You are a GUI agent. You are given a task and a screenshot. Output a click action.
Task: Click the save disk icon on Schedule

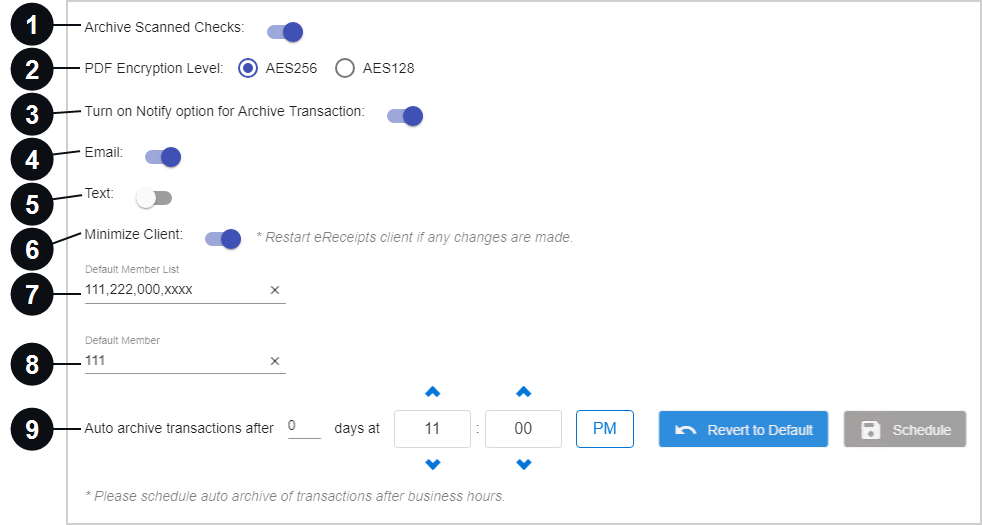click(871, 430)
